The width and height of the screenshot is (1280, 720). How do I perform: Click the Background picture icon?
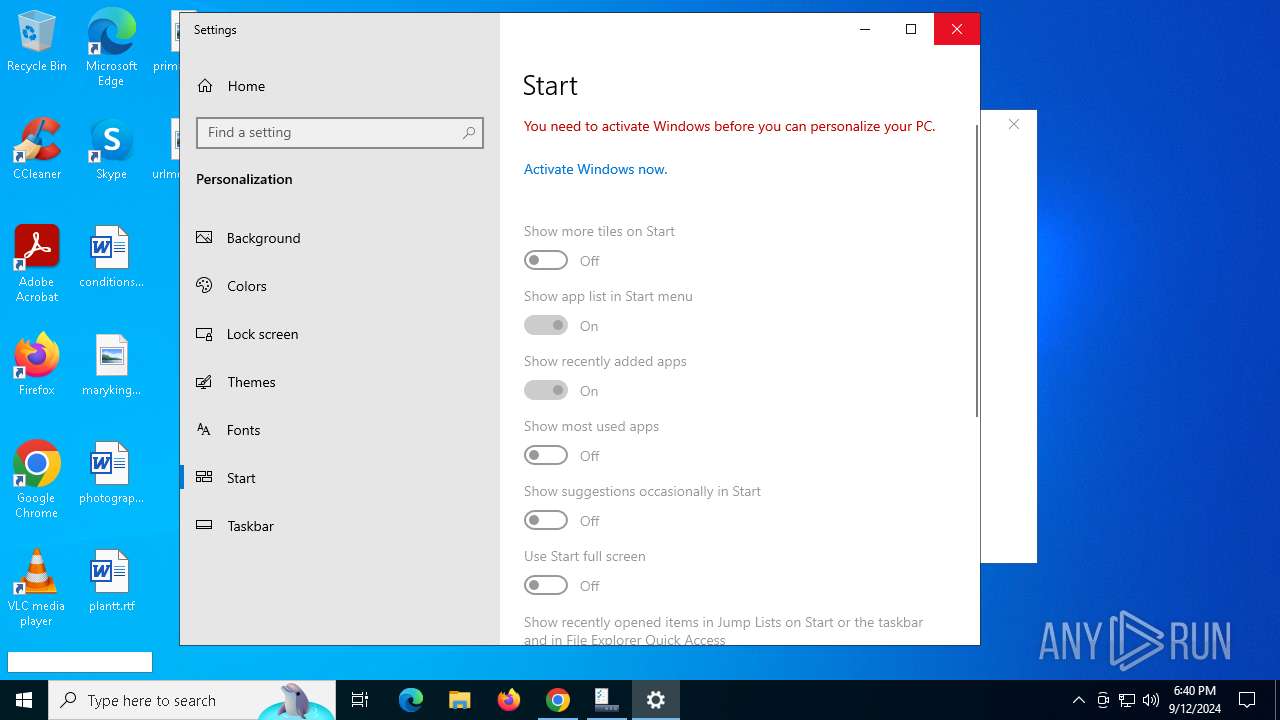[204, 238]
